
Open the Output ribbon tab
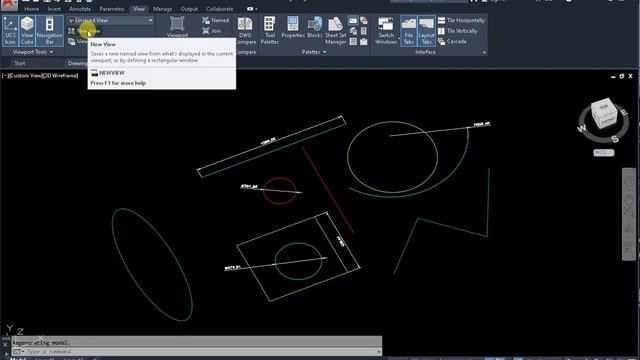click(x=189, y=9)
